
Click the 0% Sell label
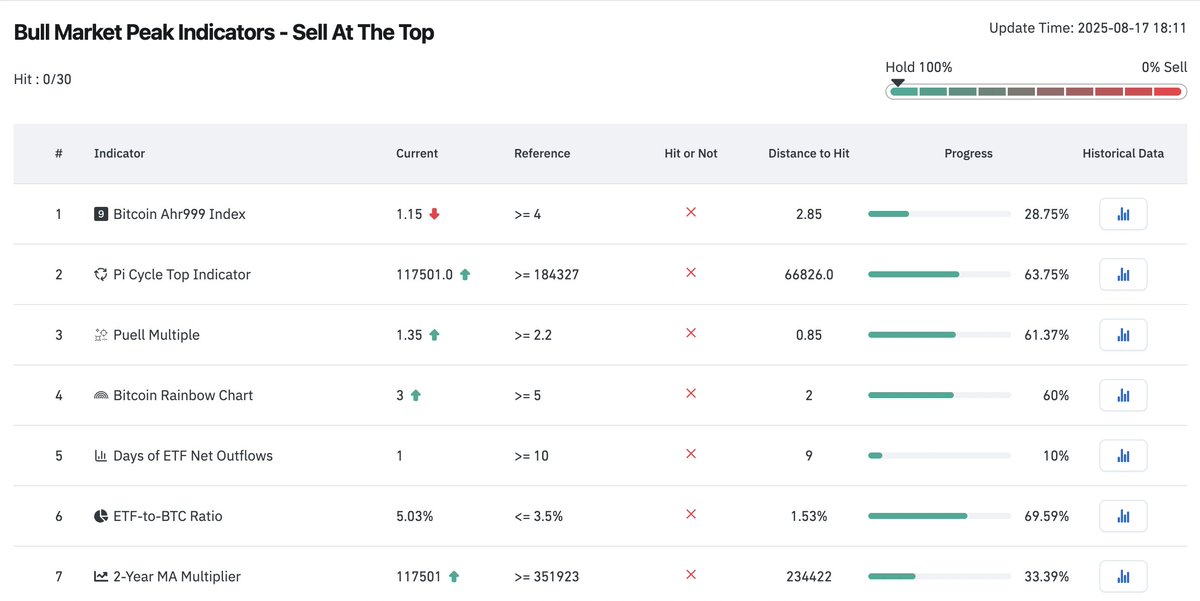[1164, 67]
